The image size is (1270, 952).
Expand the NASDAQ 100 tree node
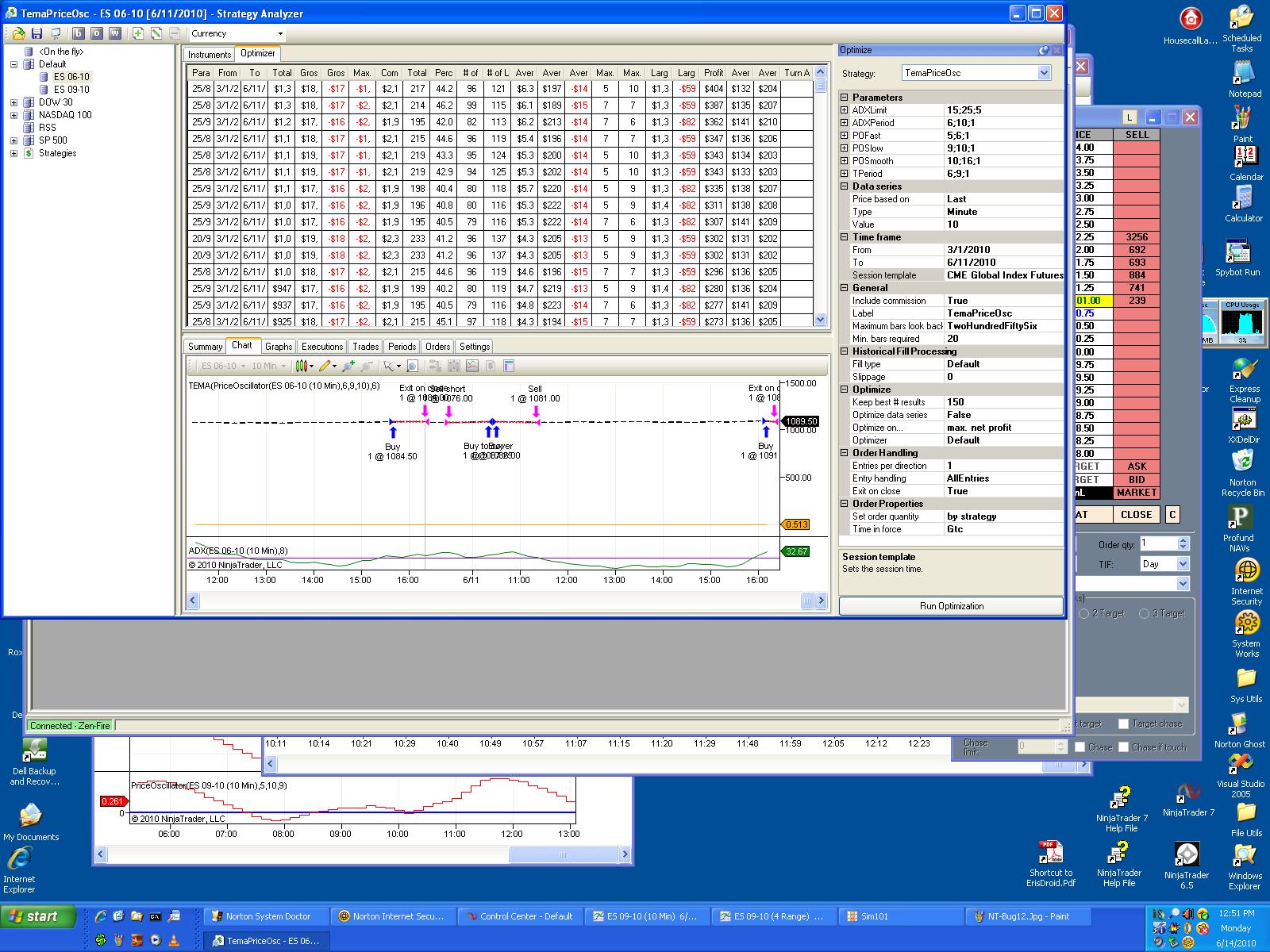pyautogui.click(x=13, y=115)
